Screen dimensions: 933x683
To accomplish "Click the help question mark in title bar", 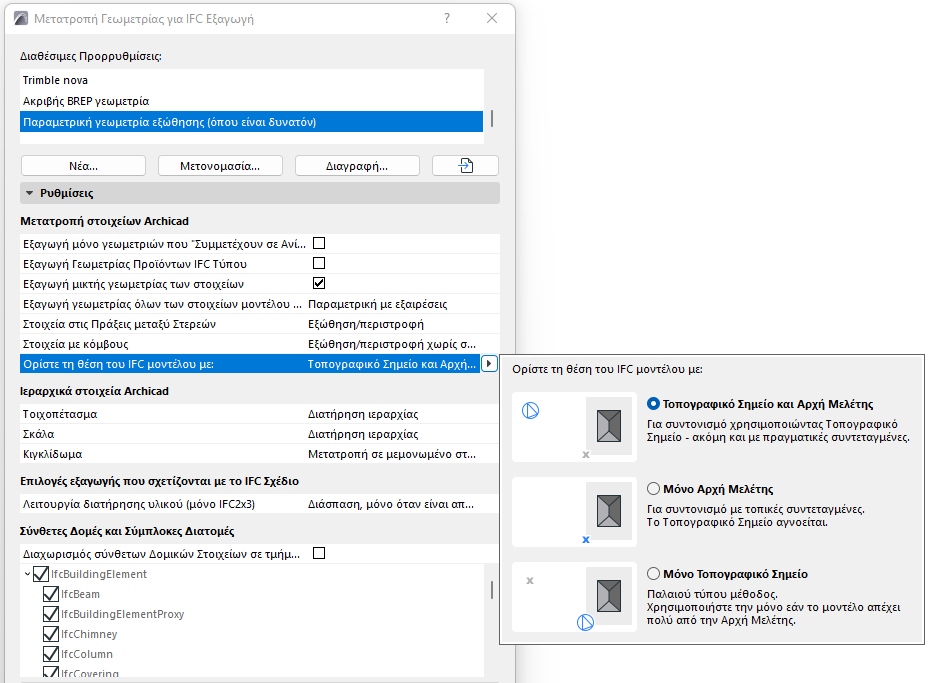I will click(x=447, y=18).
